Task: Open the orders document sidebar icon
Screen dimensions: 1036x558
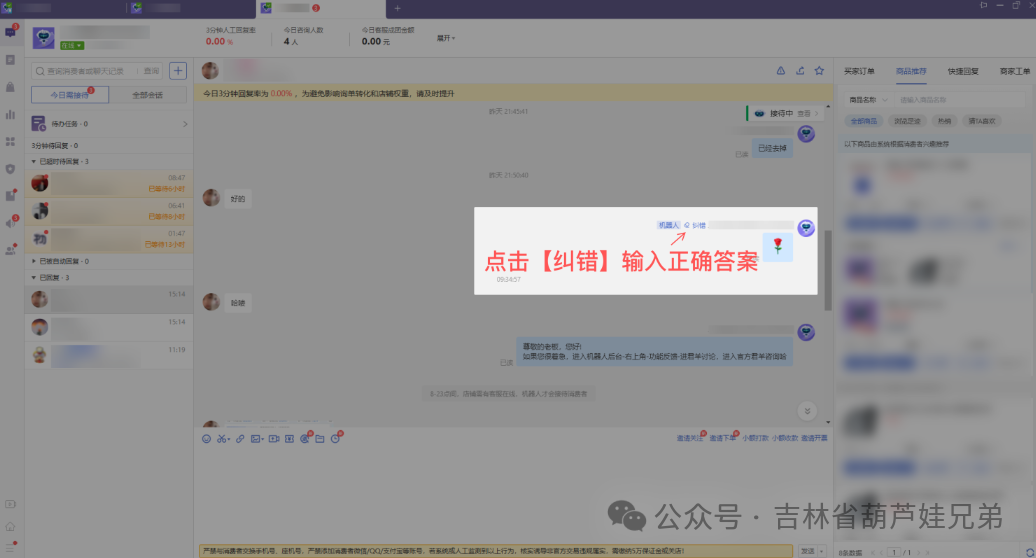Action: click(11, 60)
